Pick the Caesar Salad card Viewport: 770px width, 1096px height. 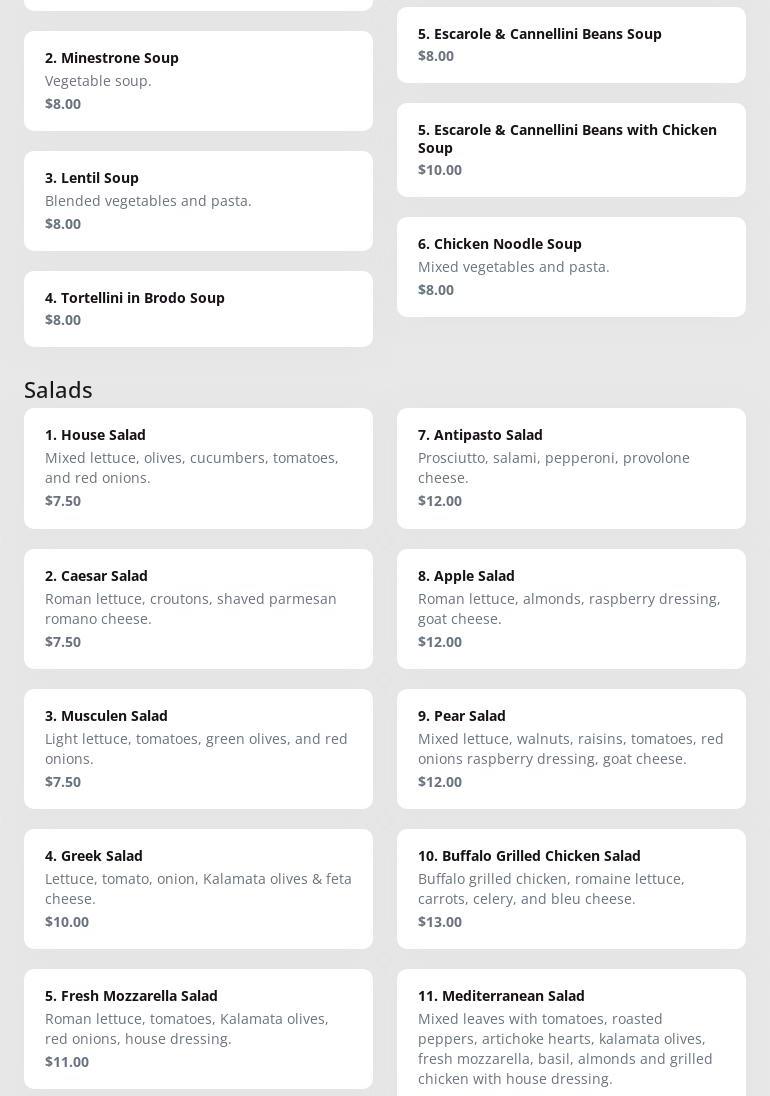[198, 608]
